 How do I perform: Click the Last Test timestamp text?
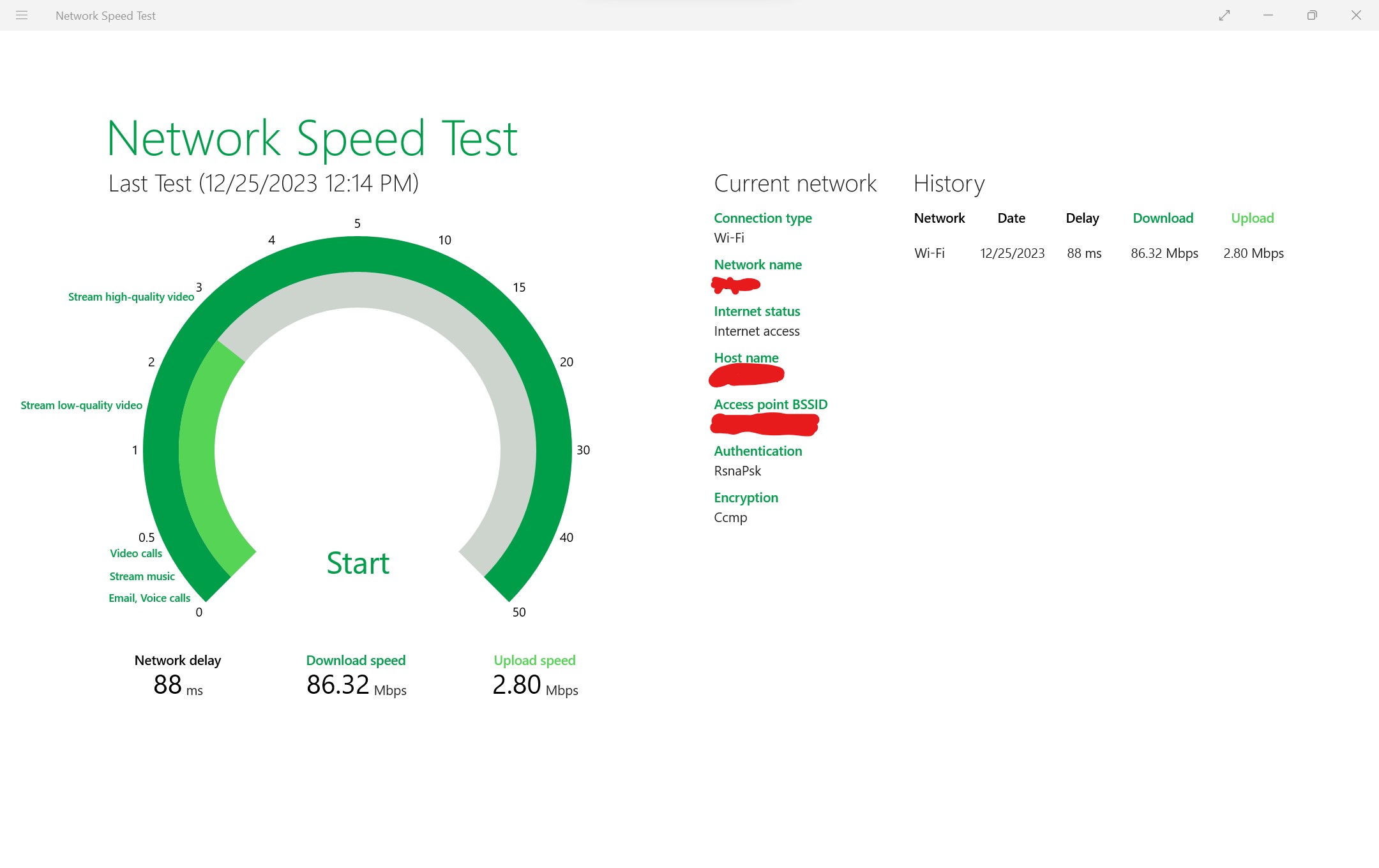click(x=264, y=183)
